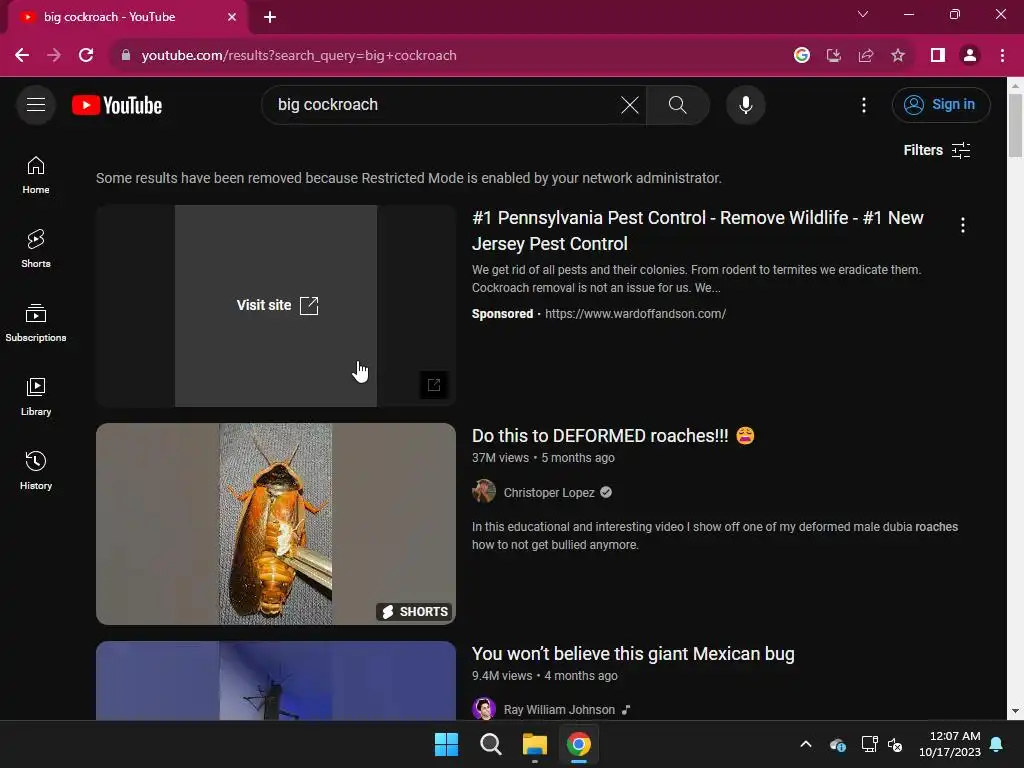The height and width of the screenshot is (768, 1024).
Task: Click the SHORTS badge on roach thumbnail
Action: pos(415,611)
